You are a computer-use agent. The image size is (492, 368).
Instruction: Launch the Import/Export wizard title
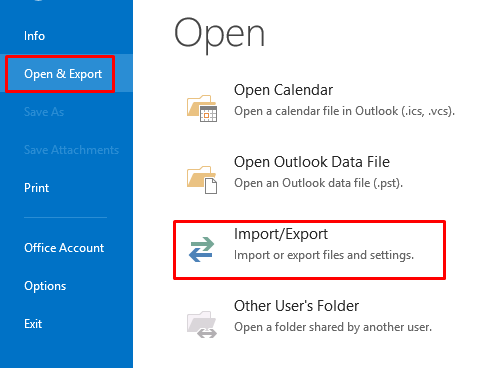coord(281,234)
